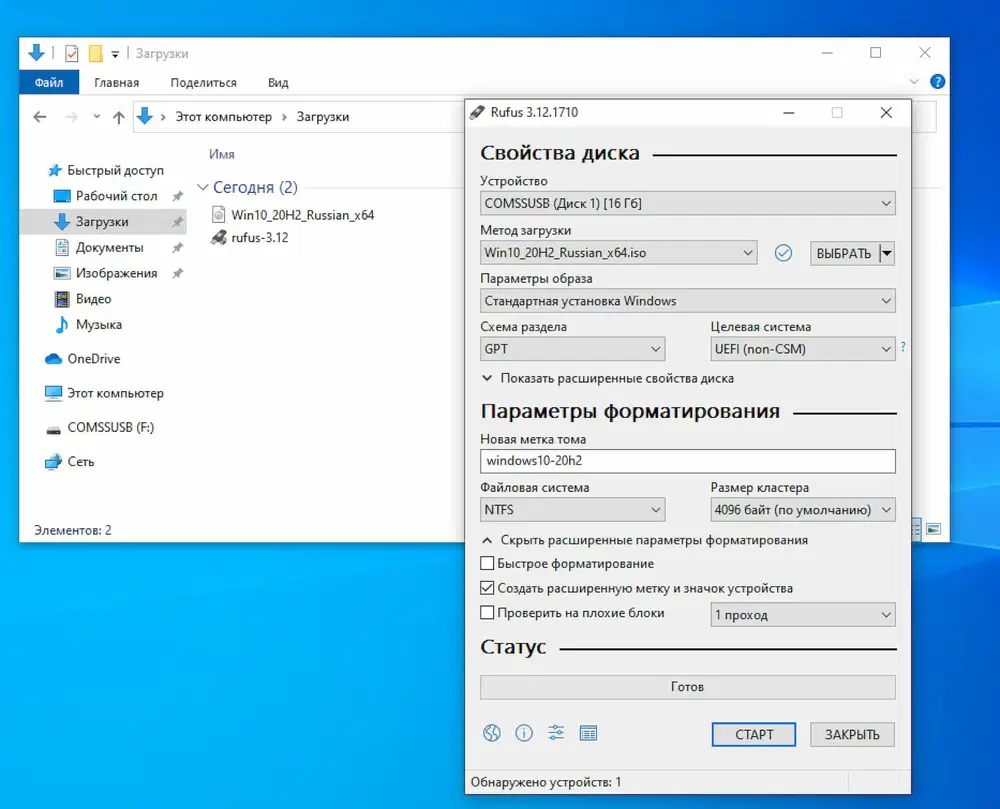Open Метод загрузки dropdown with ISO name
Image resolution: width=1000 pixels, height=809 pixels.
[x=619, y=252]
